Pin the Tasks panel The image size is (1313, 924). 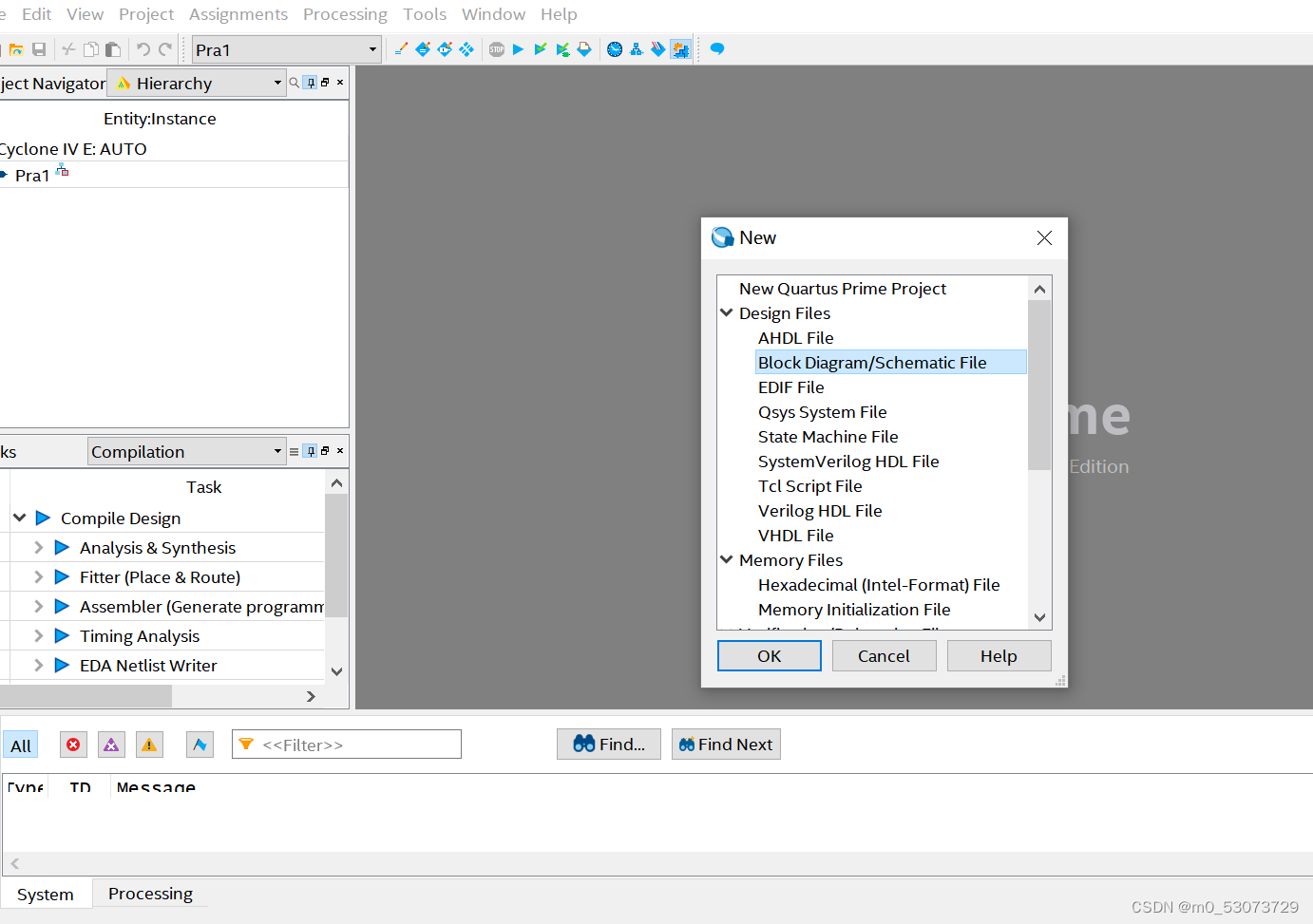pyautogui.click(x=310, y=451)
